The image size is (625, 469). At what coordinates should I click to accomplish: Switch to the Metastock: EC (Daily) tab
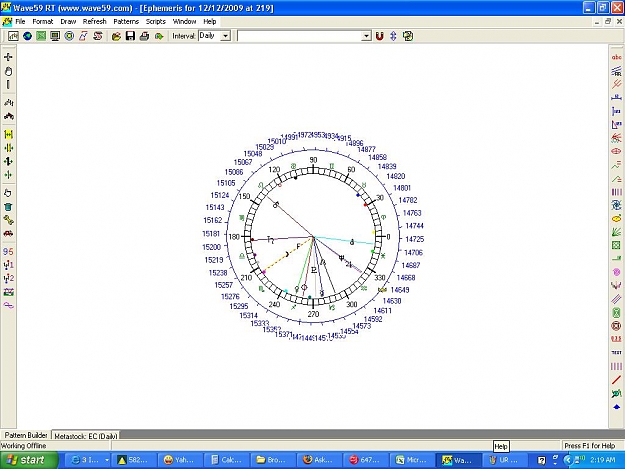86,436
